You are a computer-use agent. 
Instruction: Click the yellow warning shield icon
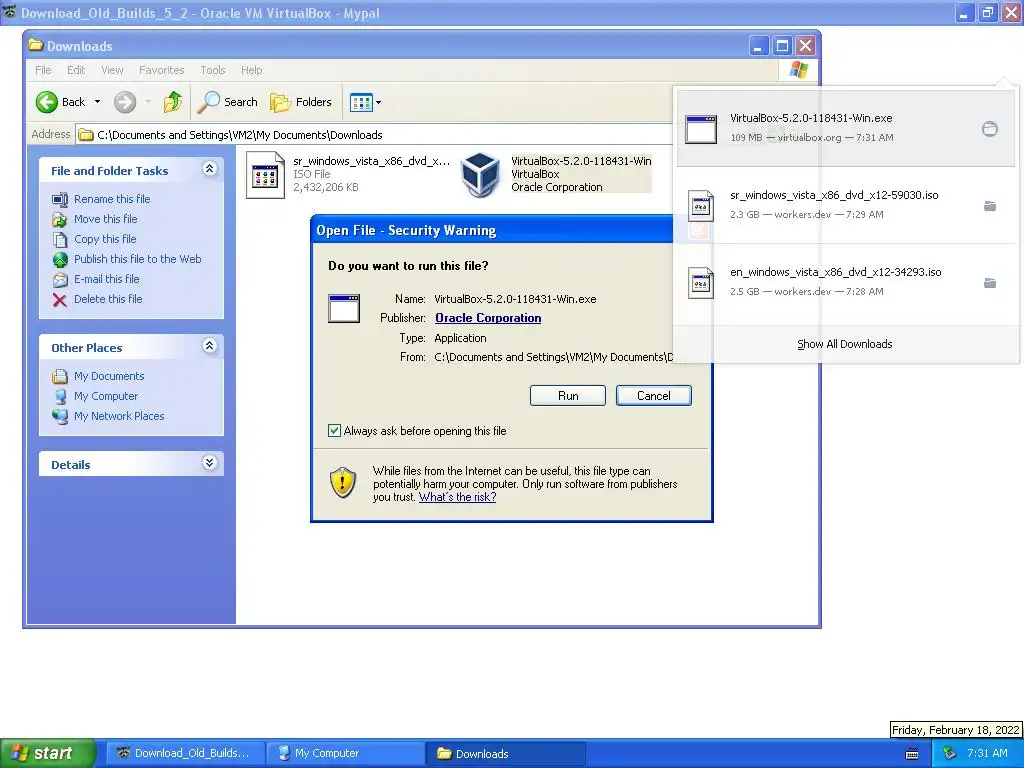[x=343, y=482]
